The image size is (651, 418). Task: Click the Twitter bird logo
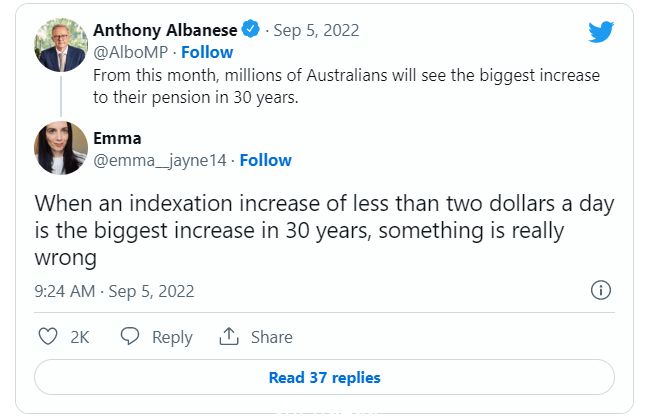601,32
